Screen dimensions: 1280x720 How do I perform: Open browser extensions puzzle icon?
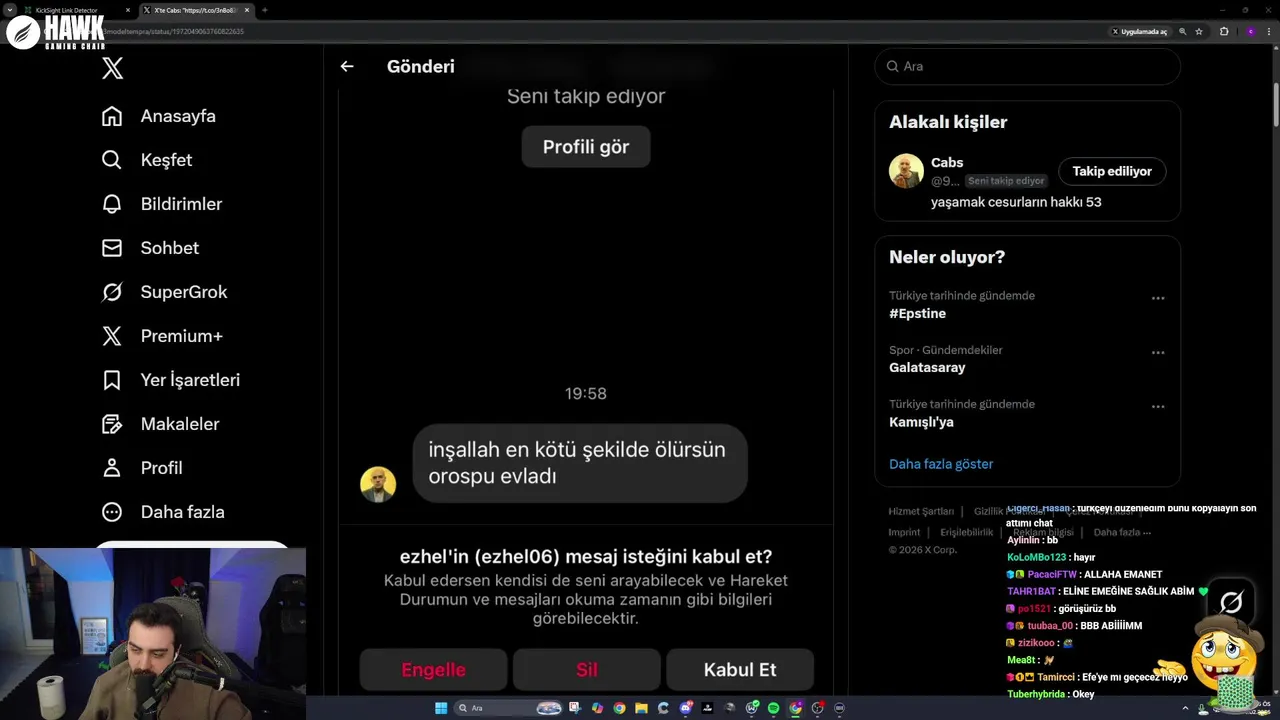pyautogui.click(x=1223, y=31)
